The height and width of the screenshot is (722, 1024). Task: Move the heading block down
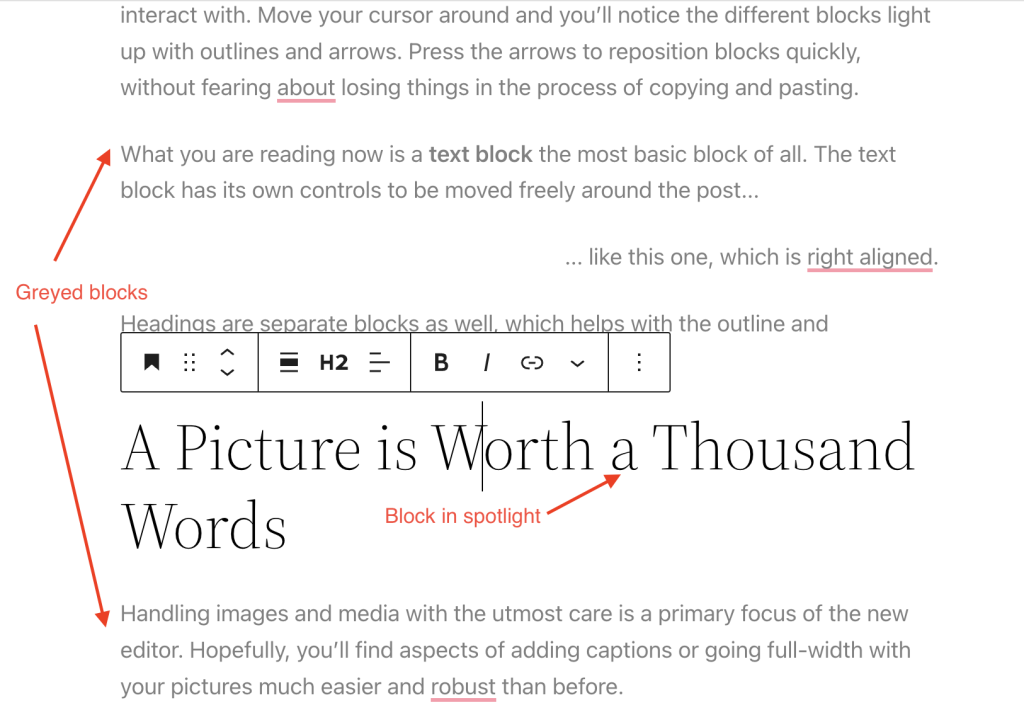coord(227,371)
